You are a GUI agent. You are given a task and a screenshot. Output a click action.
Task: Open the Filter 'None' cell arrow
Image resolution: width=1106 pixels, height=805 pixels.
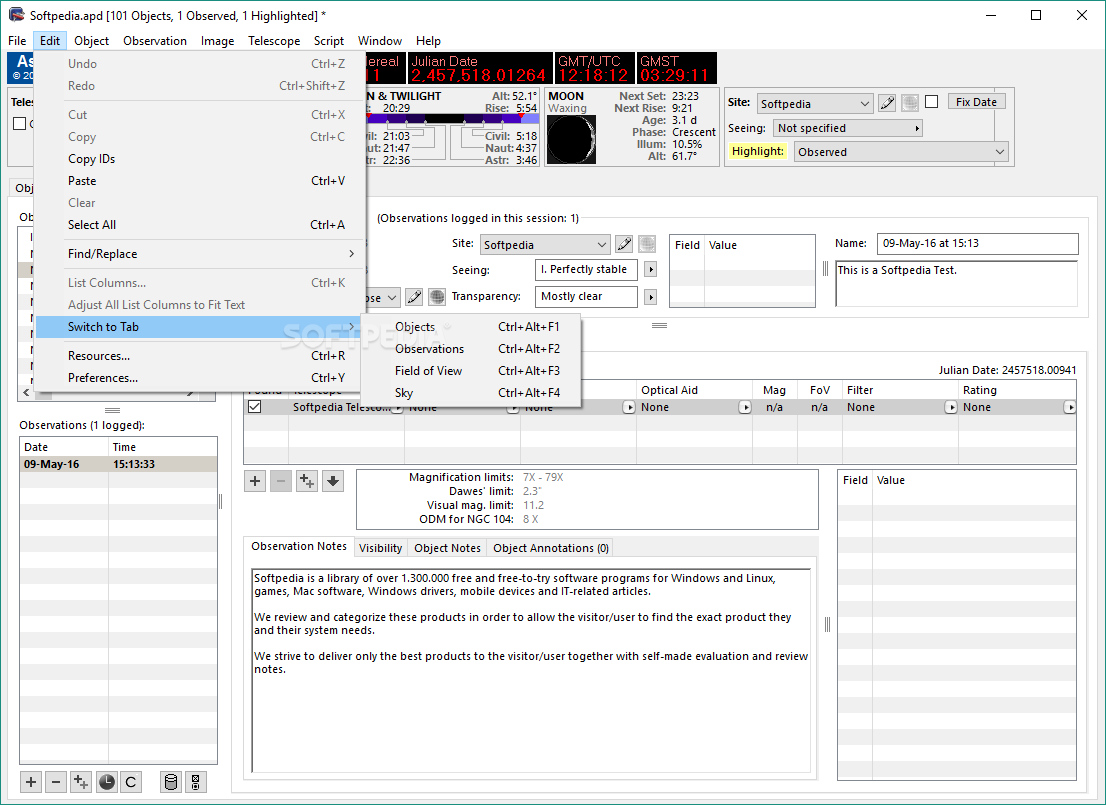(950, 407)
